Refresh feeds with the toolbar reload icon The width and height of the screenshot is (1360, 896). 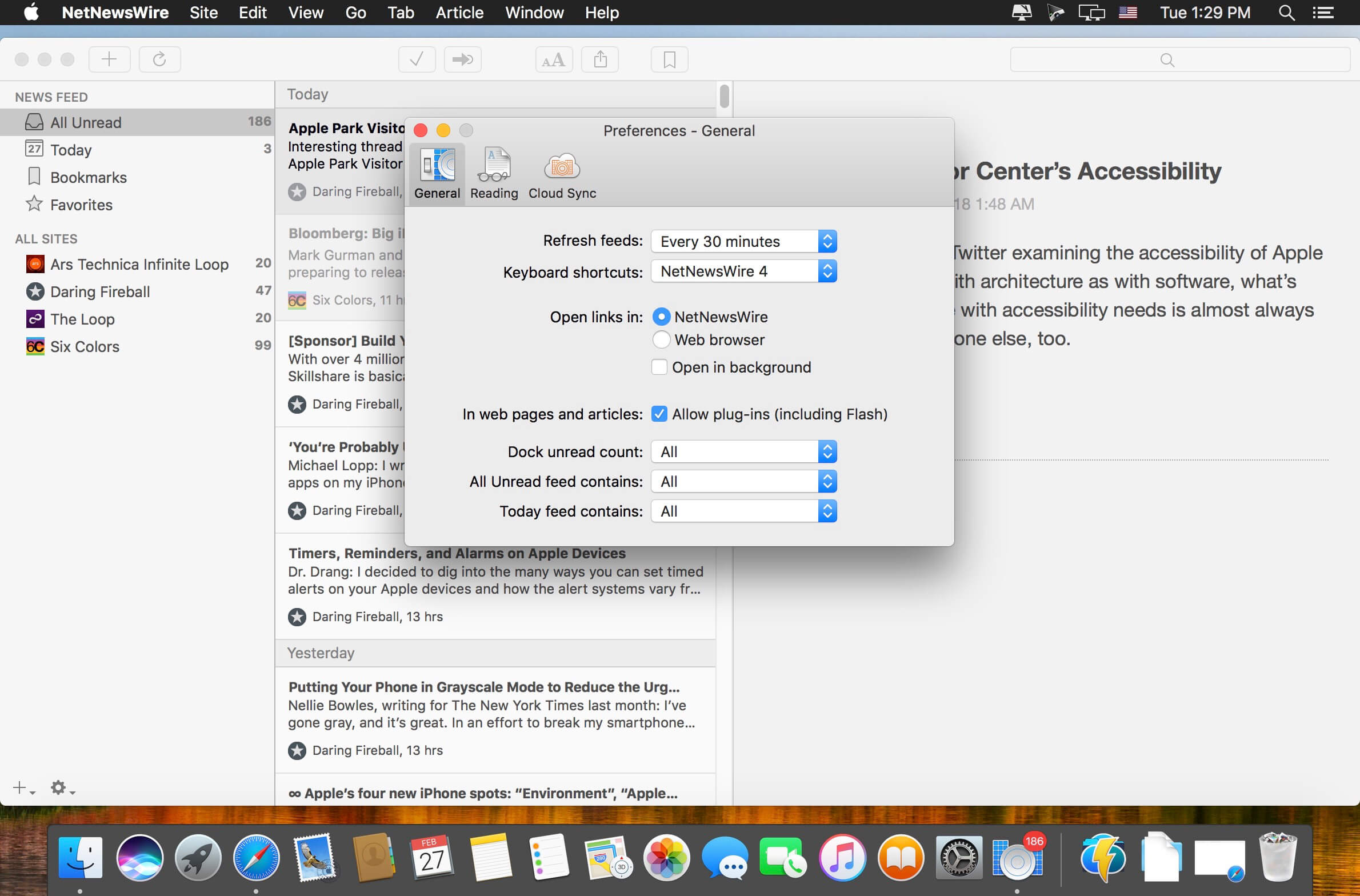click(x=159, y=59)
